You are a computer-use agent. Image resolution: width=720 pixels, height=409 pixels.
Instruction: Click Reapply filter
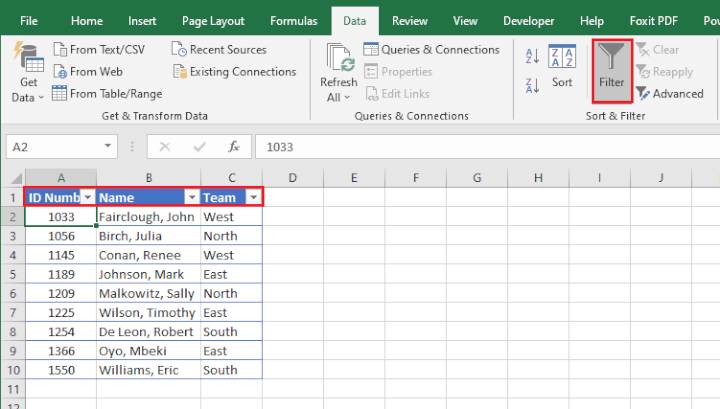pos(664,72)
